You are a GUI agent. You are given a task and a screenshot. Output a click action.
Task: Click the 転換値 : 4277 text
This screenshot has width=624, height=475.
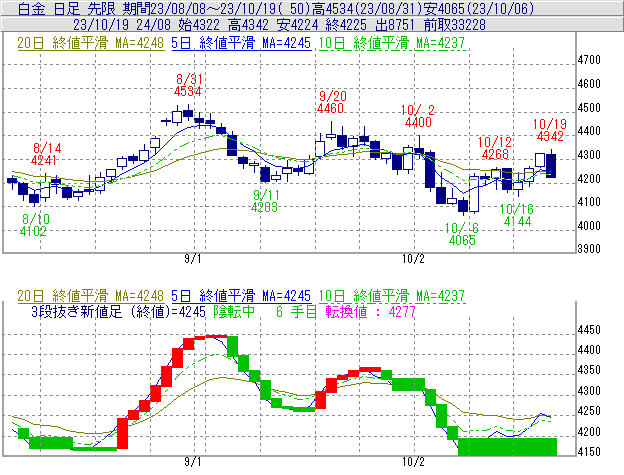(x=370, y=311)
